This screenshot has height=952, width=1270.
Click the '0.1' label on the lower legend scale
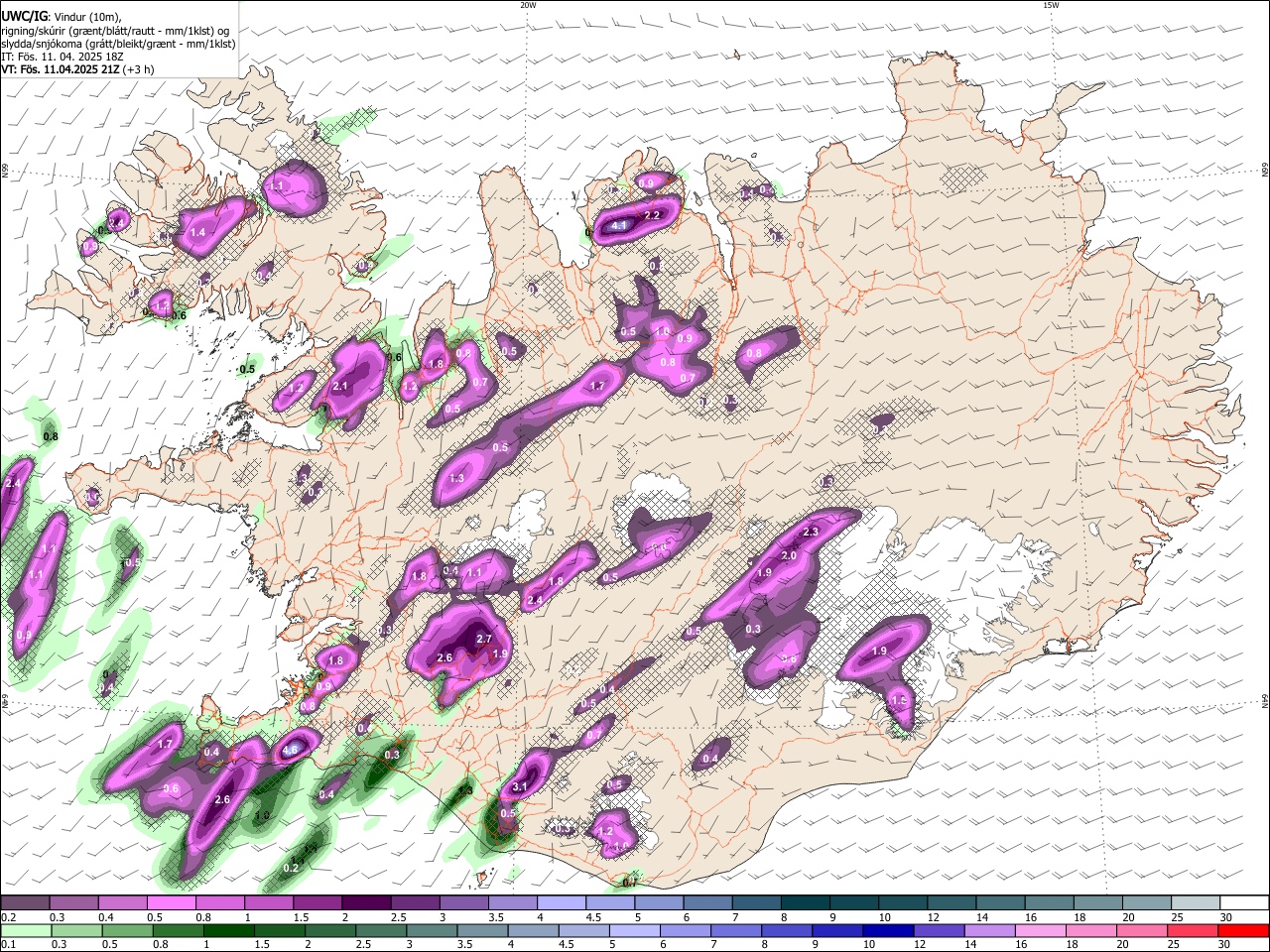[x=8, y=944]
